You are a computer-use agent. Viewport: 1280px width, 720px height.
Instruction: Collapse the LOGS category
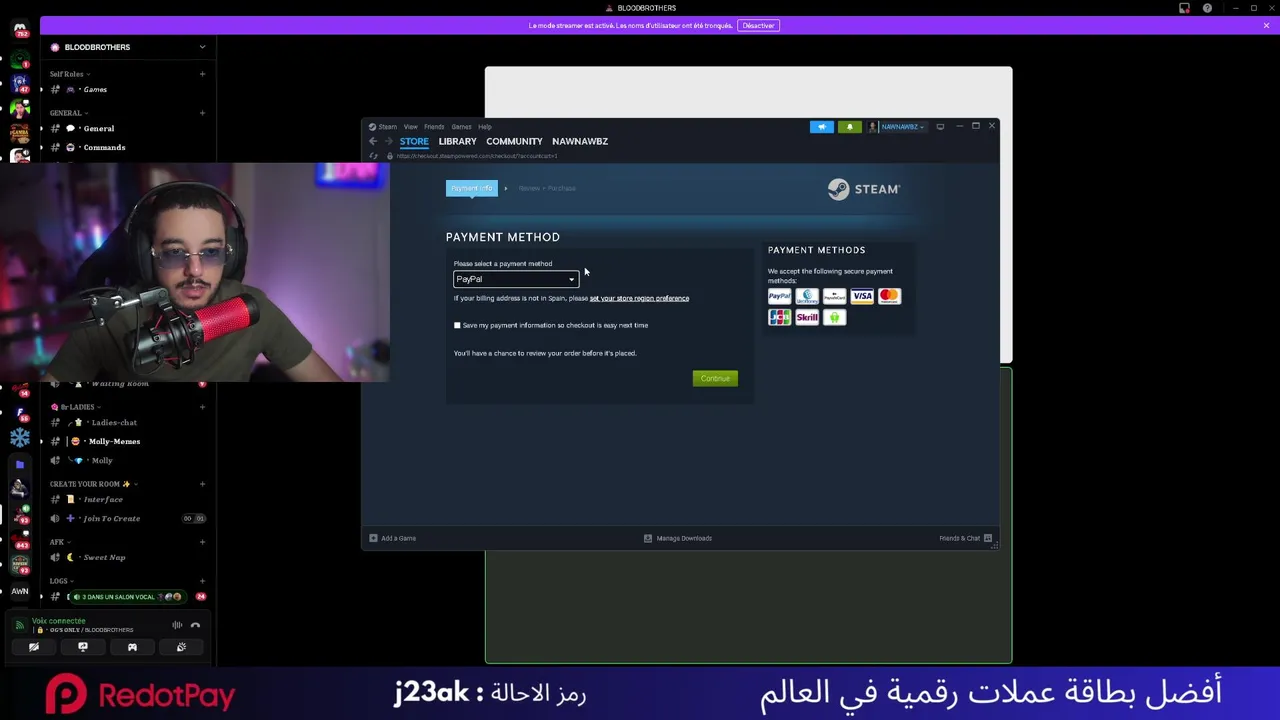pyautogui.click(x=61, y=581)
